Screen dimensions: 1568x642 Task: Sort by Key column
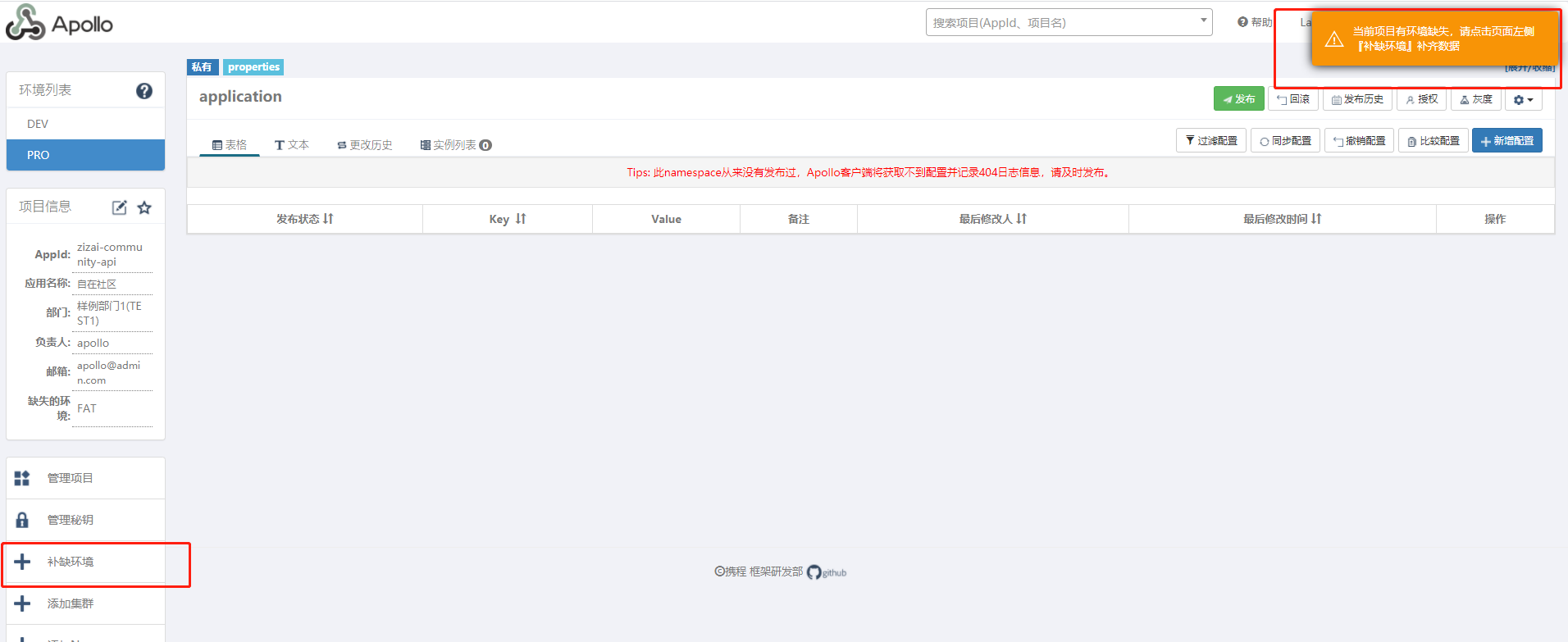pyautogui.click(x=508, y=219)
